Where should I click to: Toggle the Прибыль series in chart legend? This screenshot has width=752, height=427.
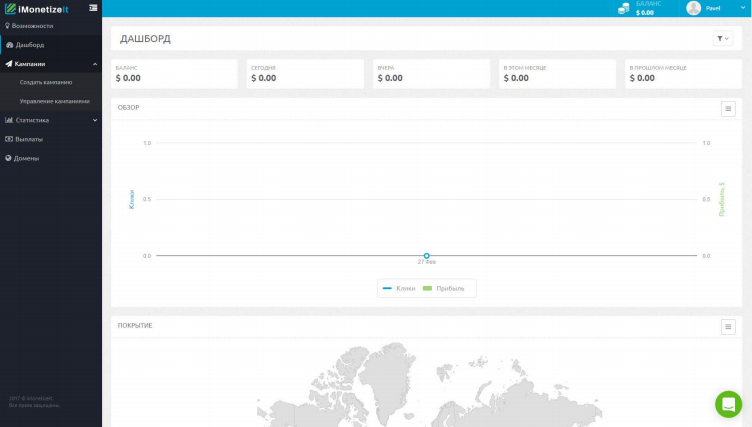[x=444, y=288]
